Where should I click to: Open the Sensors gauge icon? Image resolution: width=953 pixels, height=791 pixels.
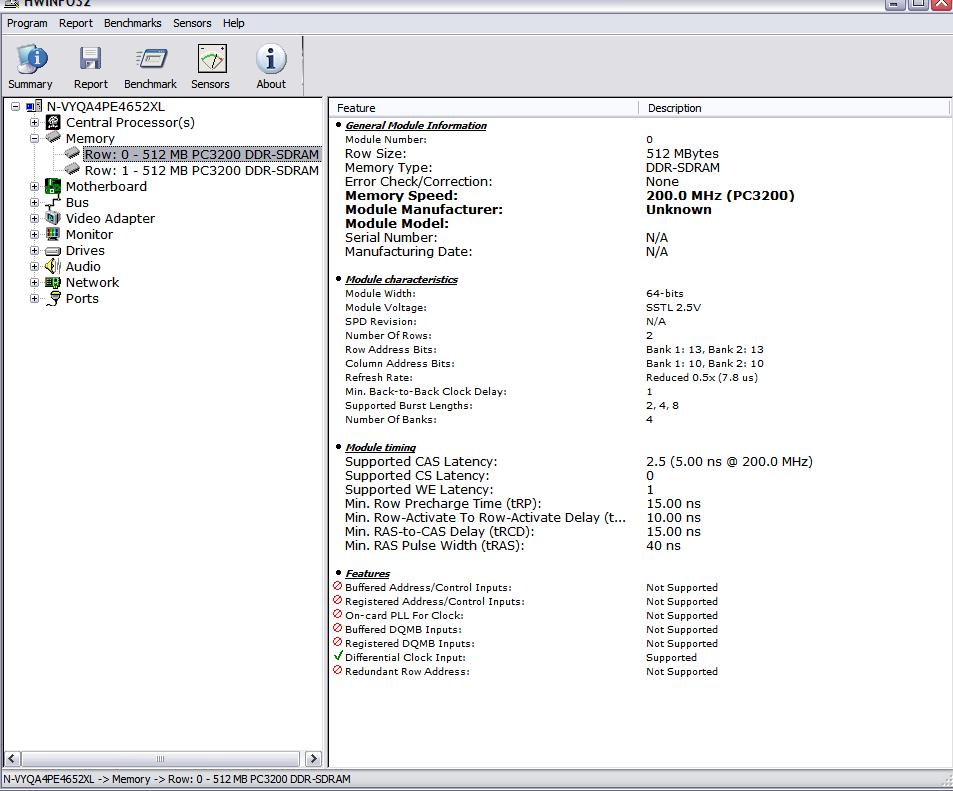[212, 59]
